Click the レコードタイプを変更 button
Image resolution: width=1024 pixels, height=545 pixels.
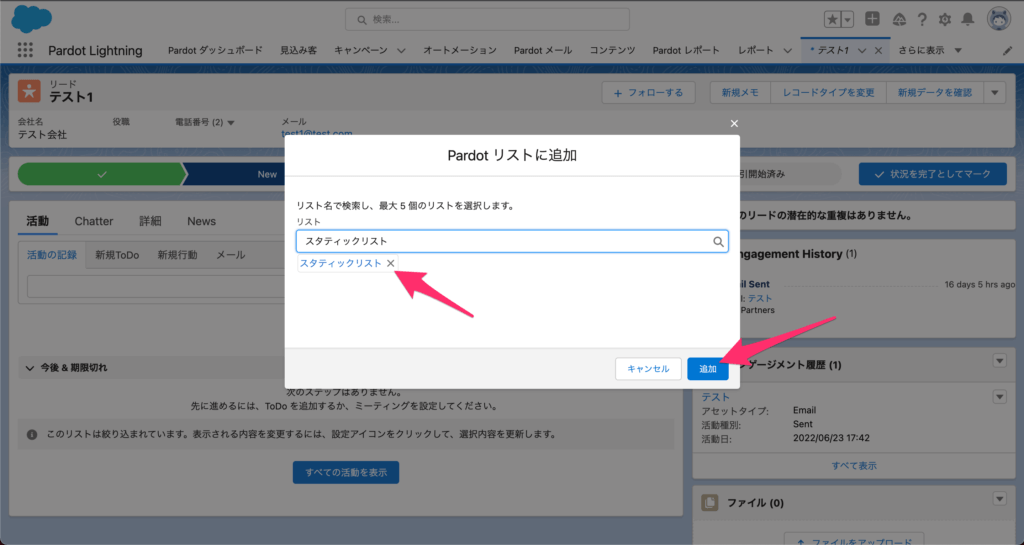[x=828, y=93]
